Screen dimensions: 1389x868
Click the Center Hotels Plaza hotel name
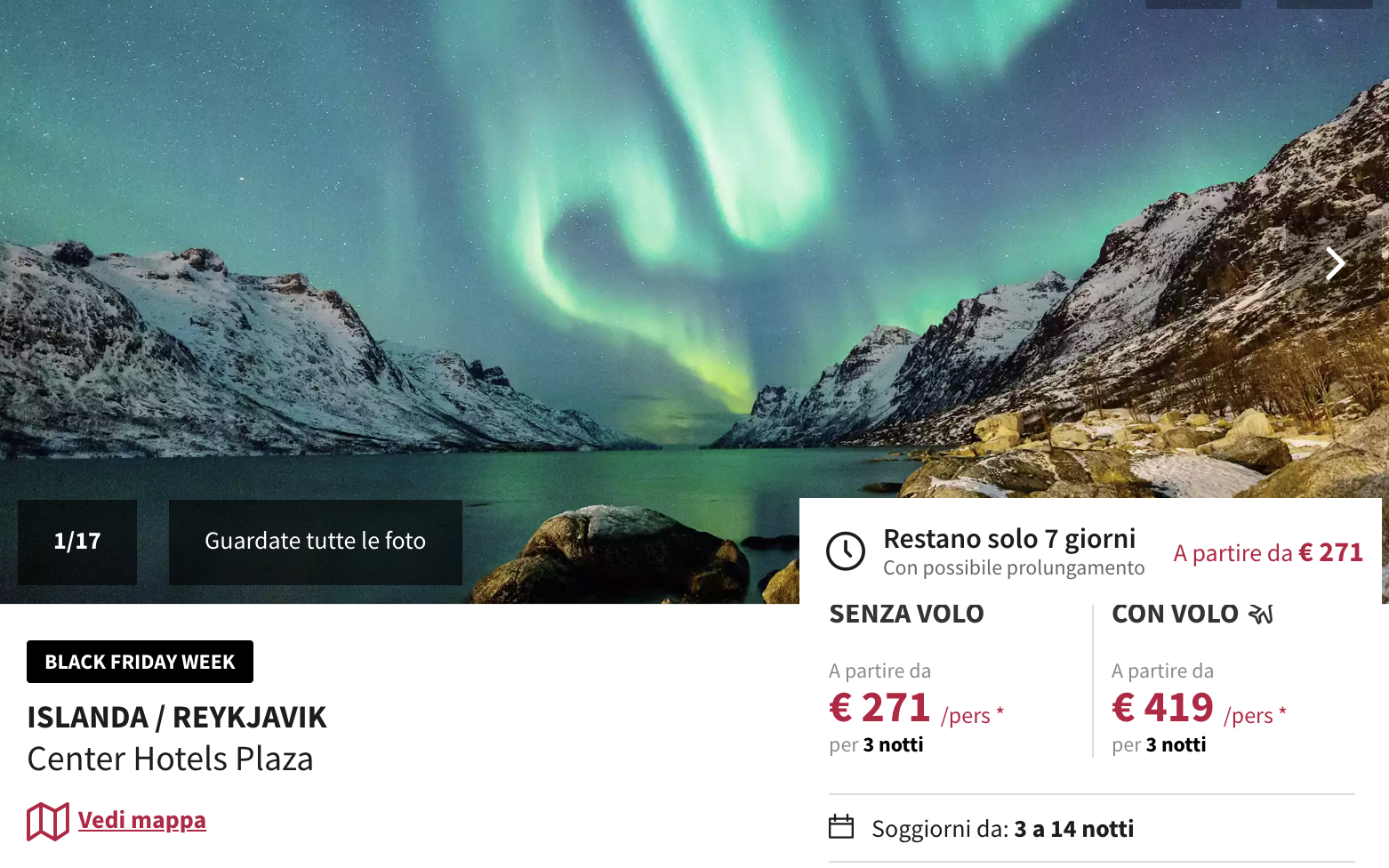tap(170, 759)
